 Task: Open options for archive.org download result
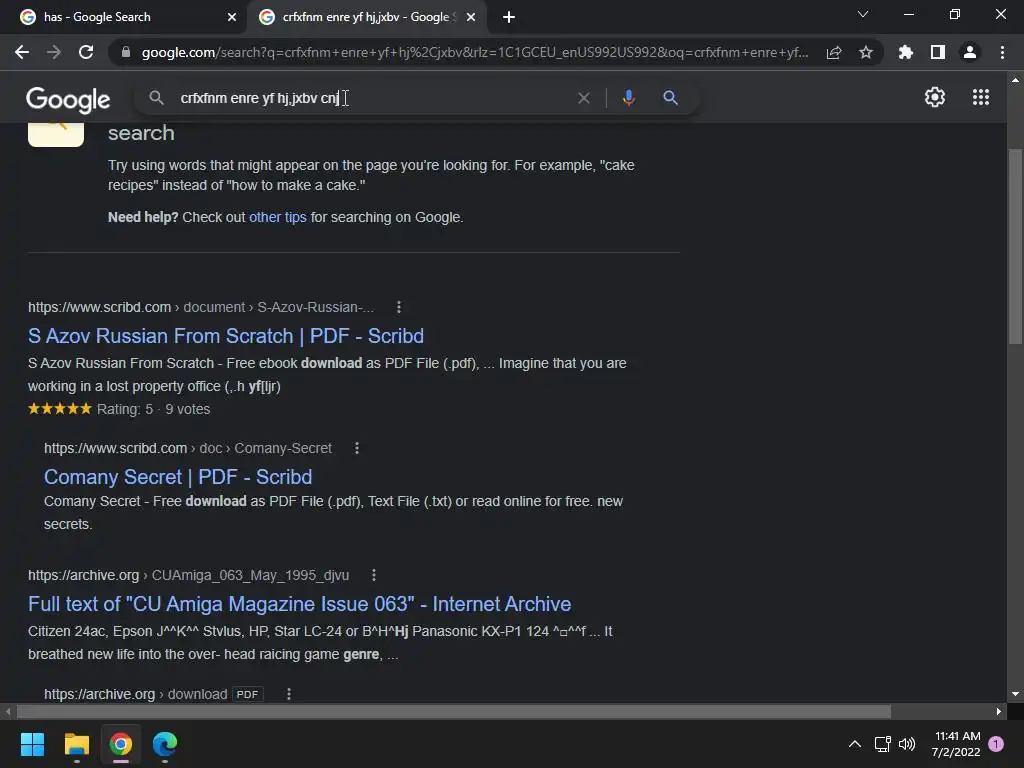click(x=289, y=694)
